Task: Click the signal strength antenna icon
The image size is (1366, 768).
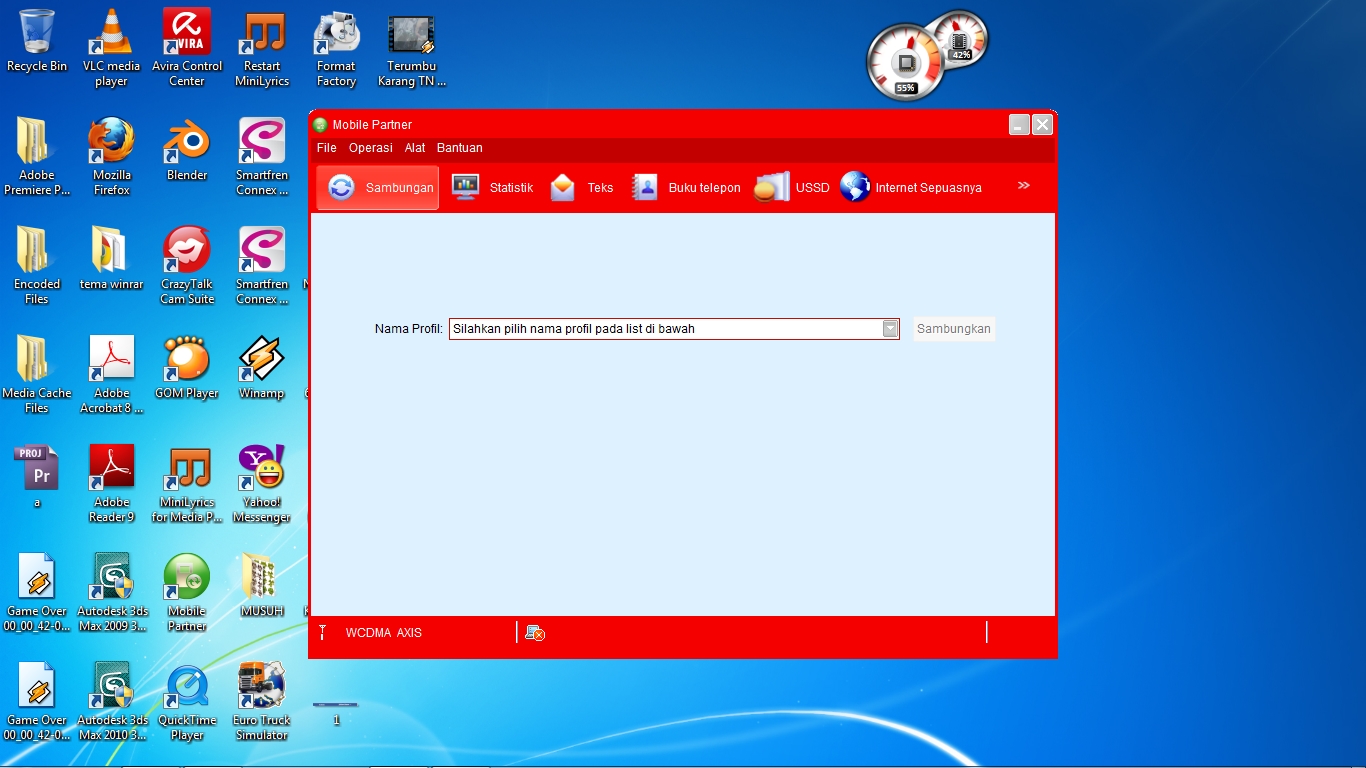Action: coord(323,632)
